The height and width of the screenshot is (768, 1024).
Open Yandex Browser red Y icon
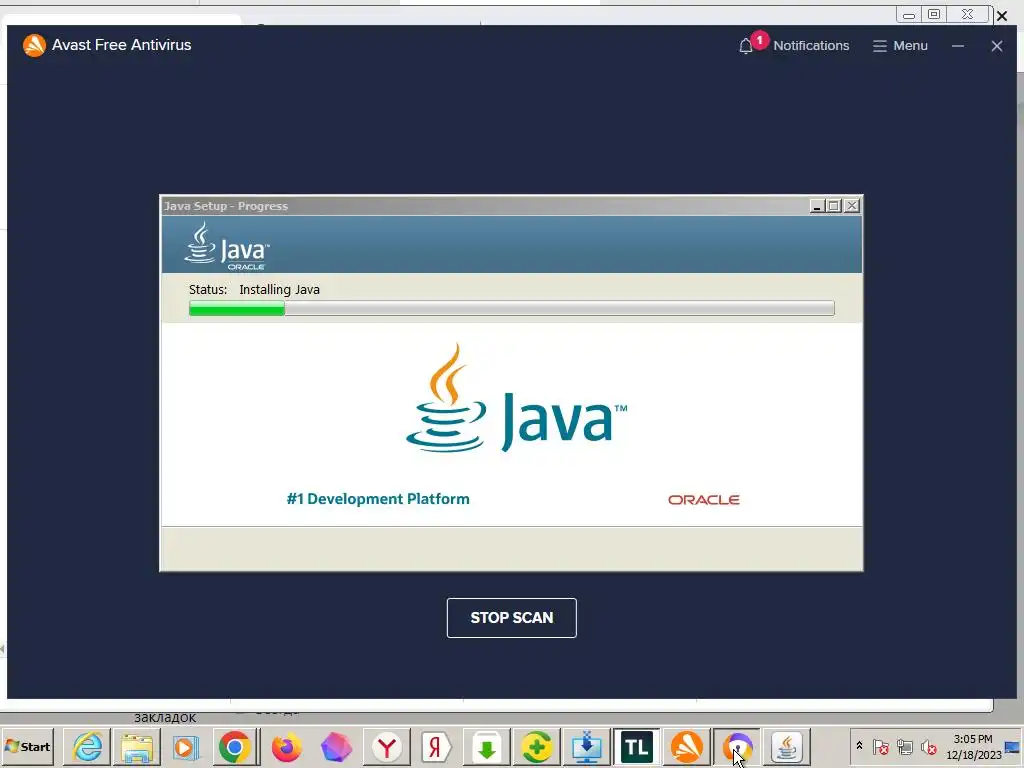coord(387,747)
